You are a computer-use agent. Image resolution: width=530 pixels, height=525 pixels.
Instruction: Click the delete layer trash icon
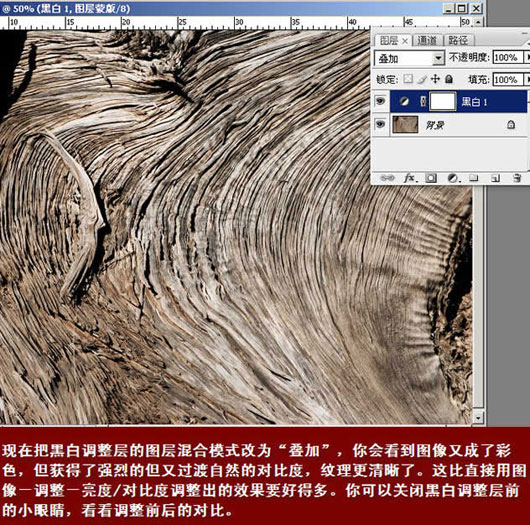517,178
